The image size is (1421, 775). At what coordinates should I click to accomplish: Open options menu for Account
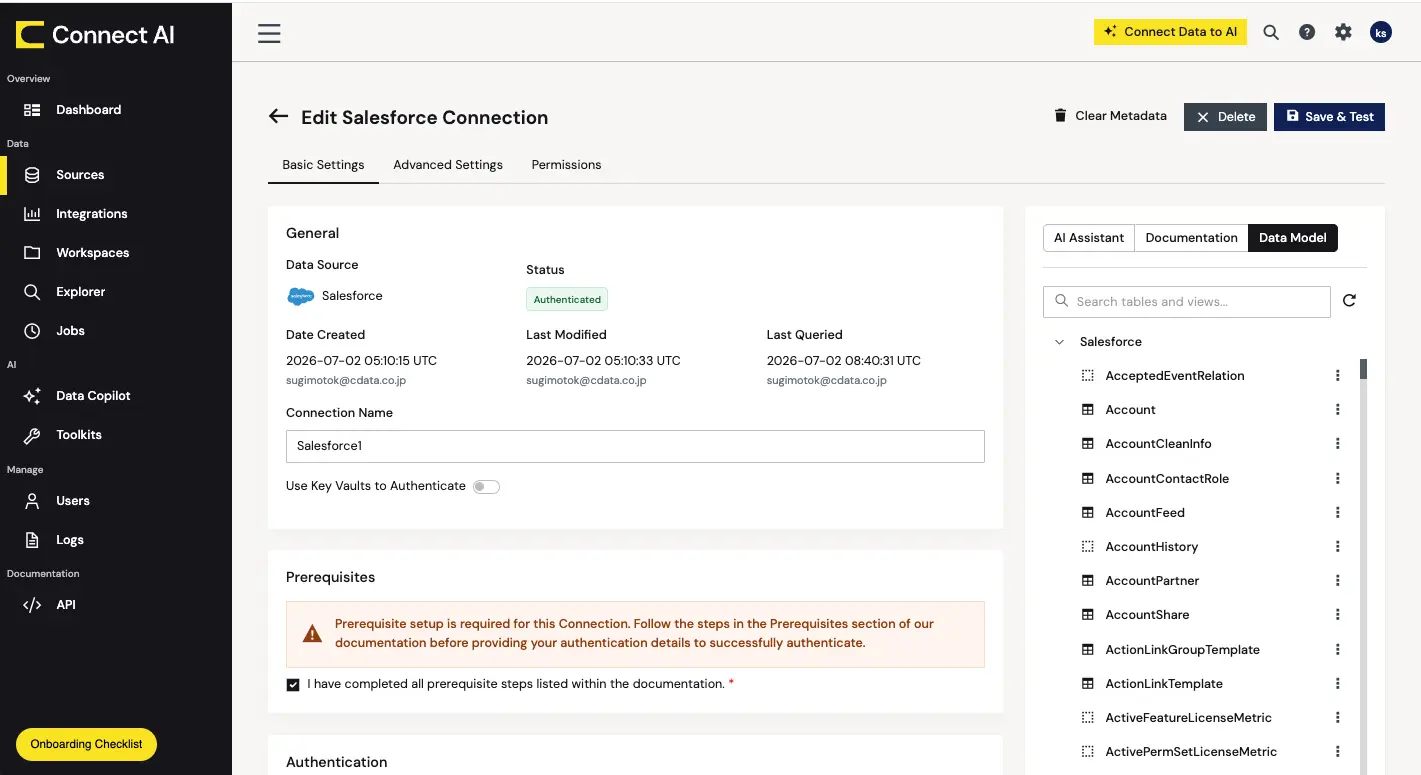(1338, 410)
